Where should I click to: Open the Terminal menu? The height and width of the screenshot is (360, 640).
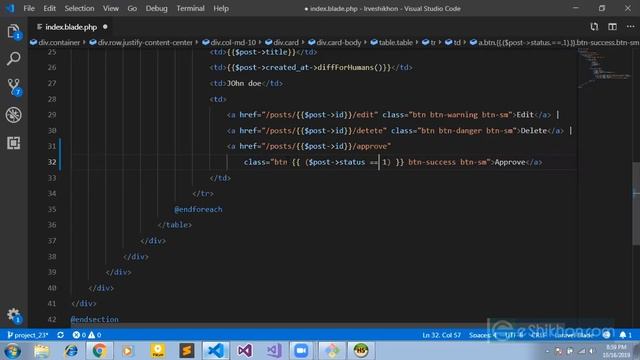(x=190, y=8)
